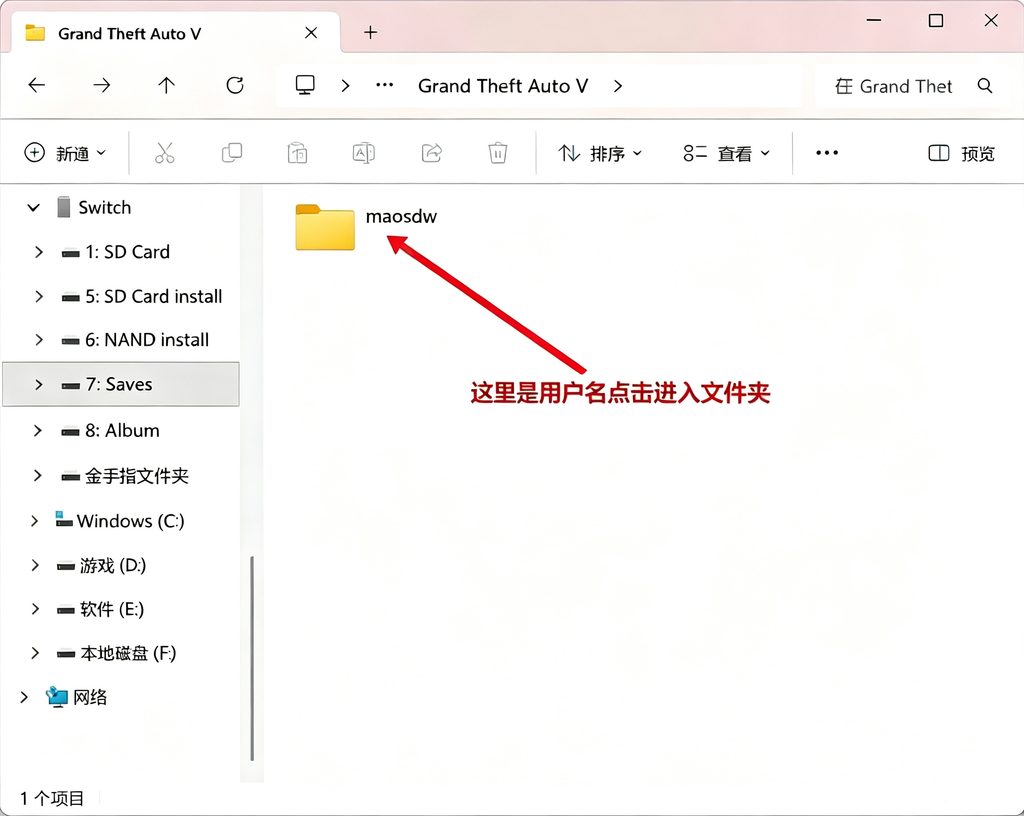Expand the 本地磁盘 (F:) drive node
The width and height of the screenshot is (1024, 816).
pos(35,653)
